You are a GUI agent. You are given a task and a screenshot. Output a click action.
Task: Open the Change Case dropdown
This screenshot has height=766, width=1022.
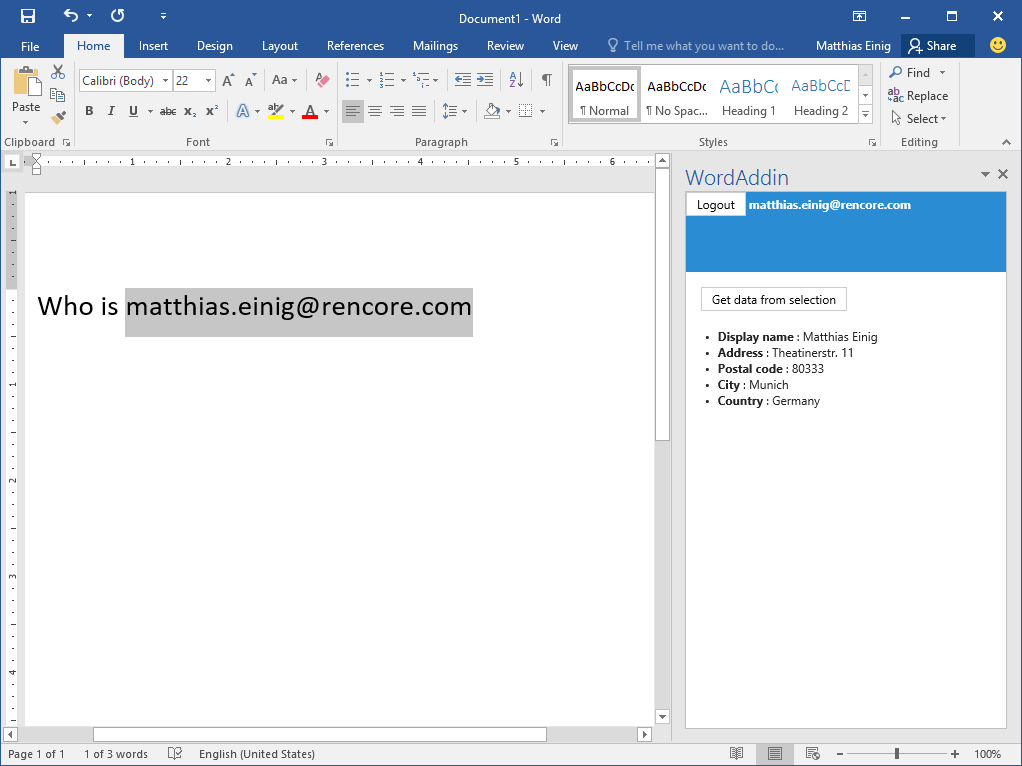284,80
